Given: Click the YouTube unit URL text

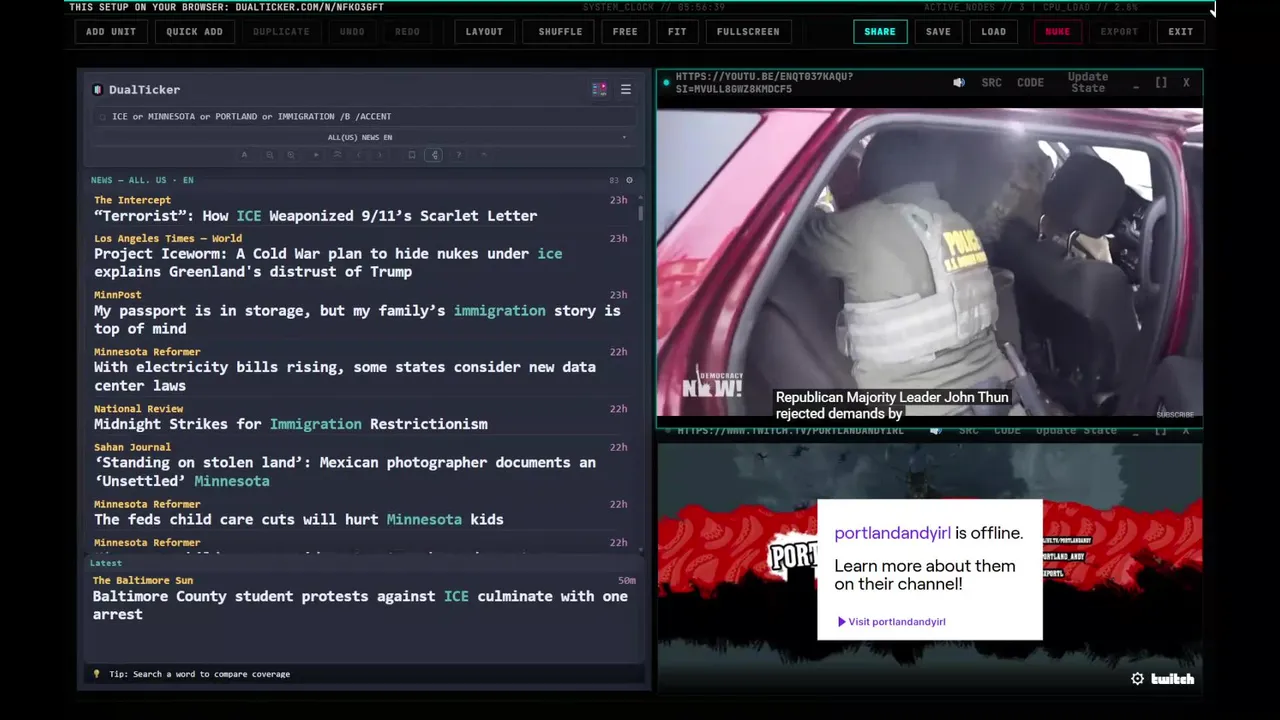Looking at the screenshot, I should 764,83.
